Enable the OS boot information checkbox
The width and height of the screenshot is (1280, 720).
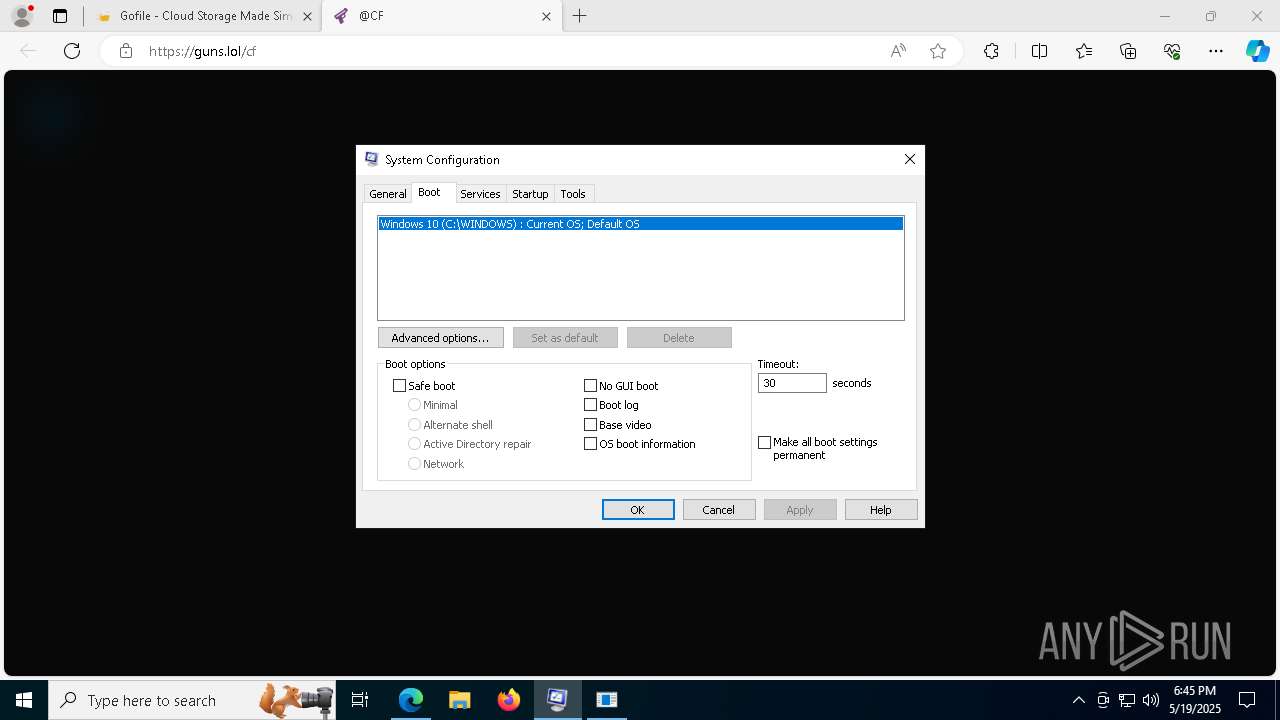590,444
